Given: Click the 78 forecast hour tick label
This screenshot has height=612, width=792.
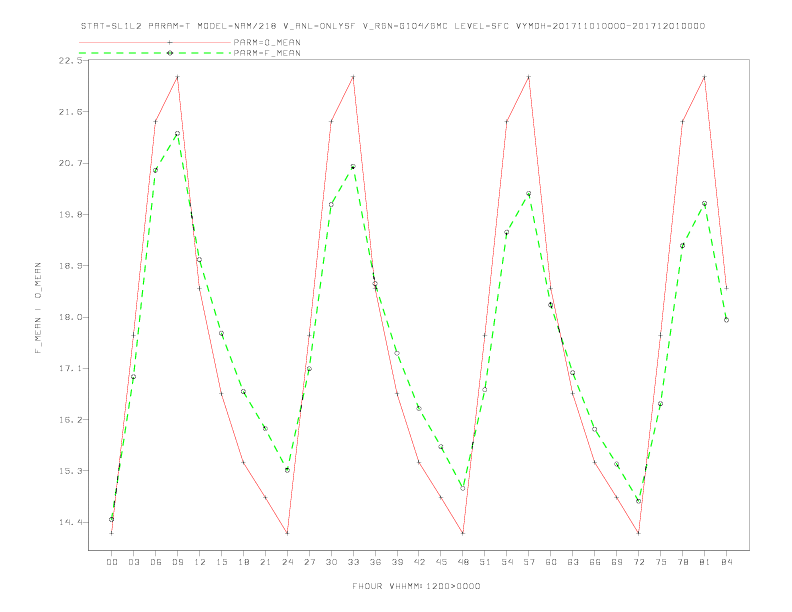Looking at the screenshot, I should 682,562.
